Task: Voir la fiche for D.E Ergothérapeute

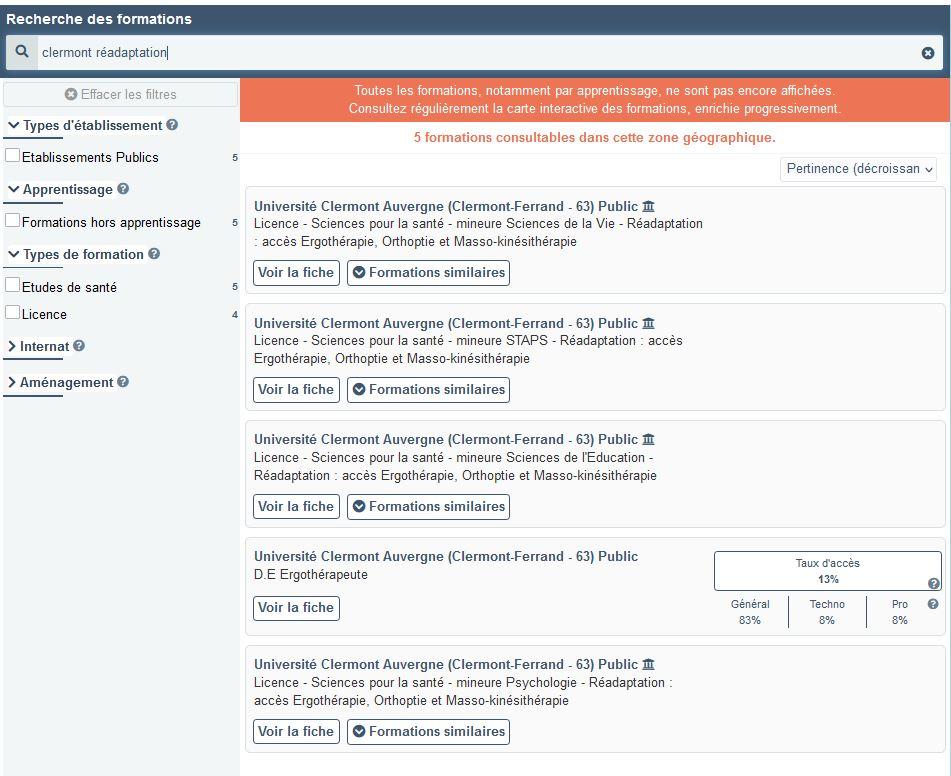Action: click(296, 608)
